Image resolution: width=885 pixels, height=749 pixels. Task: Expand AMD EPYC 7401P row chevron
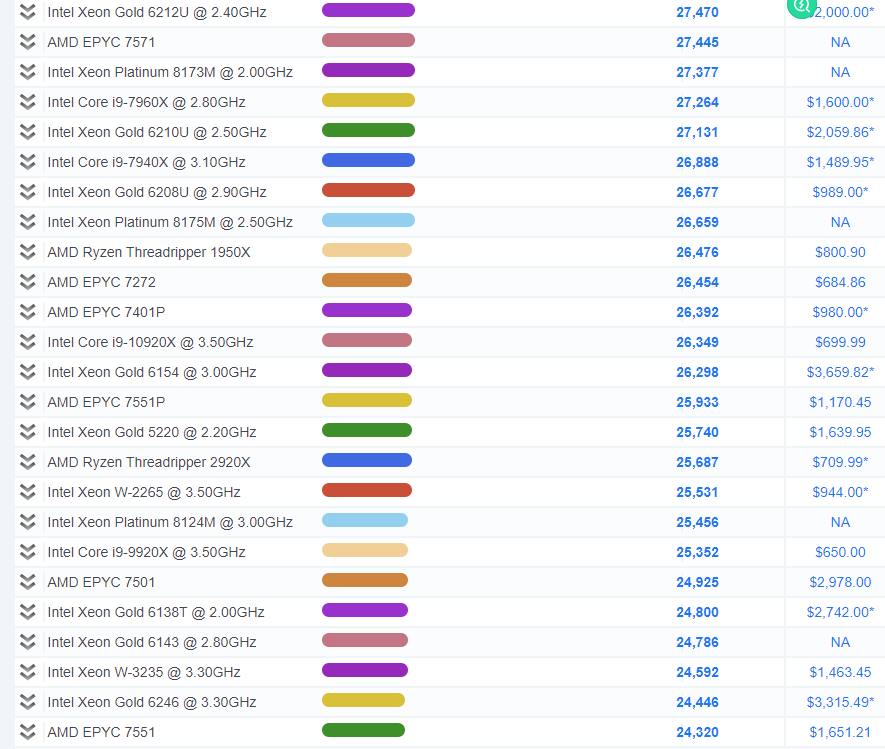coord(28,312)
